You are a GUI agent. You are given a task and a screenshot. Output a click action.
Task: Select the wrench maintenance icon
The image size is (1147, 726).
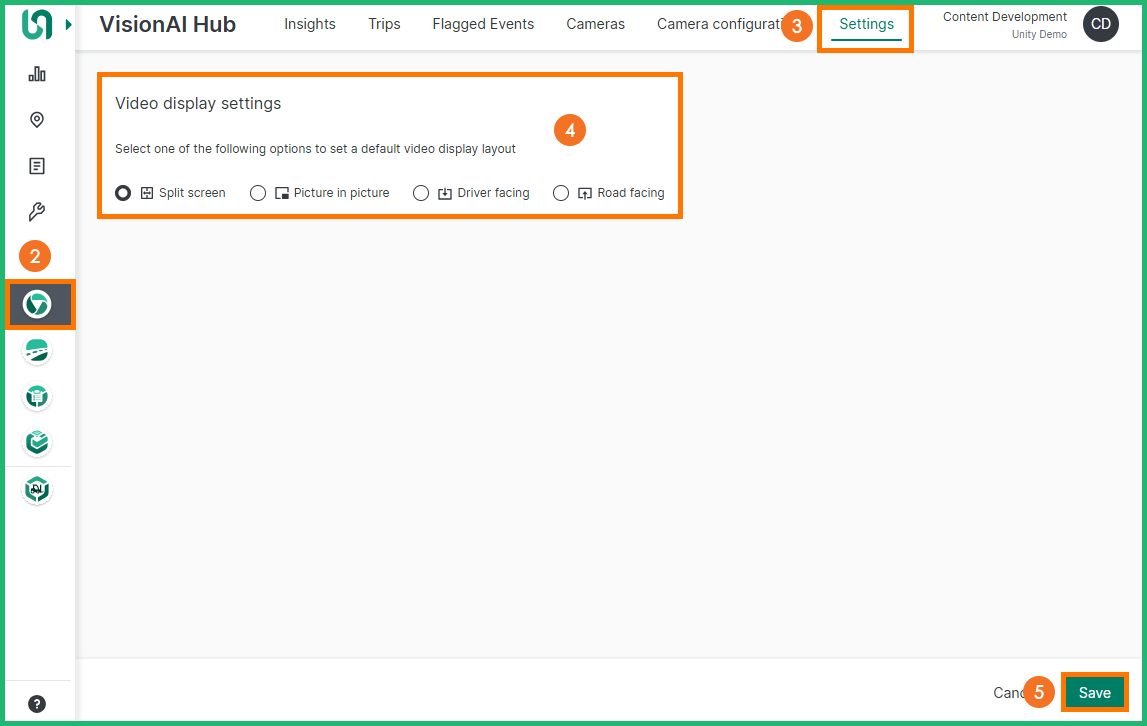[x=37, y=212]
